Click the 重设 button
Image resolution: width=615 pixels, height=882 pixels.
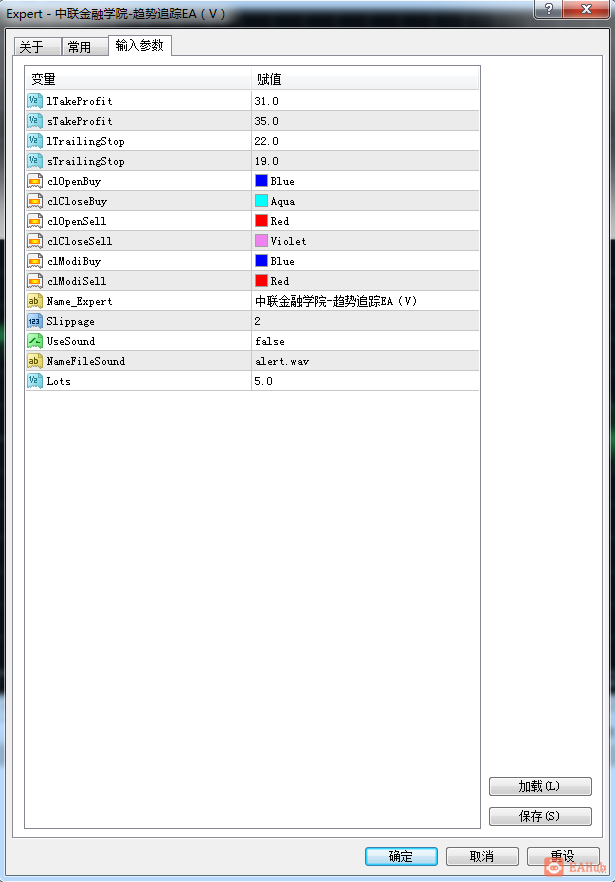563,856
